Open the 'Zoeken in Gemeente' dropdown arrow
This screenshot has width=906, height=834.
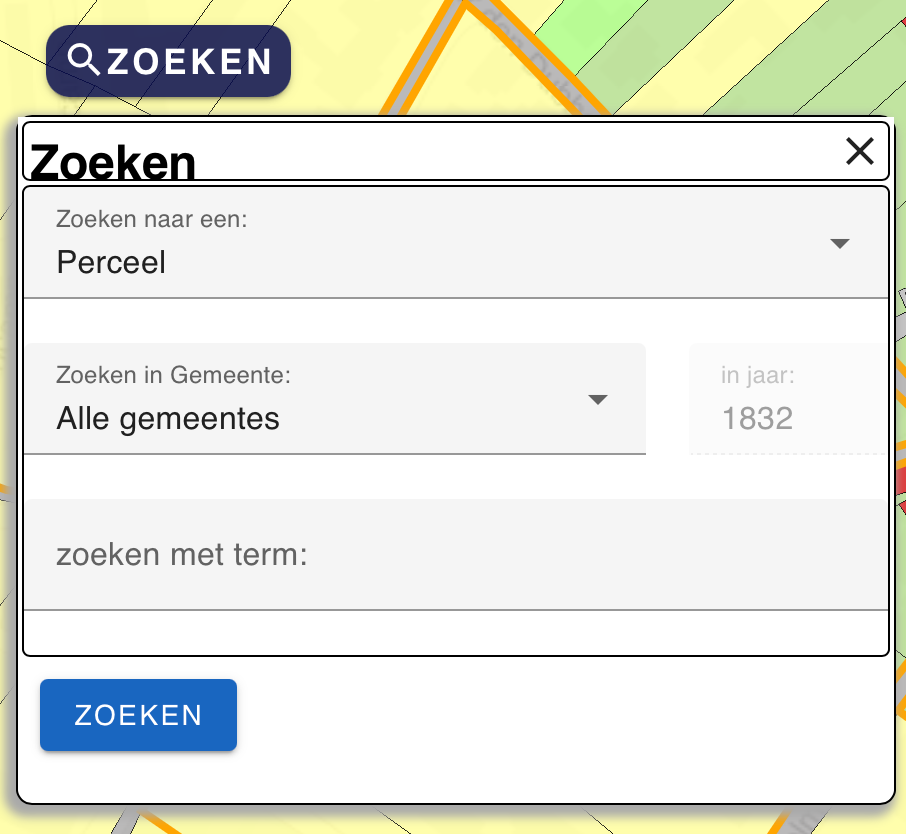(597, 400)
